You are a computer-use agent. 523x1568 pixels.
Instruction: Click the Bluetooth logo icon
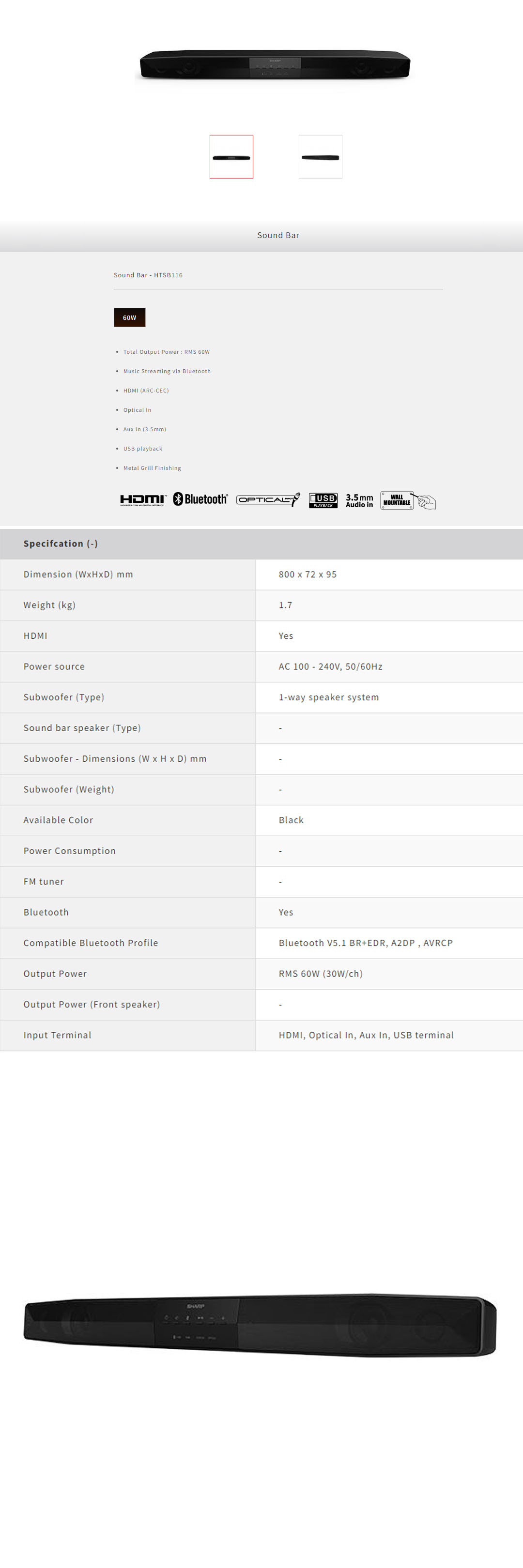pos(200,499)
